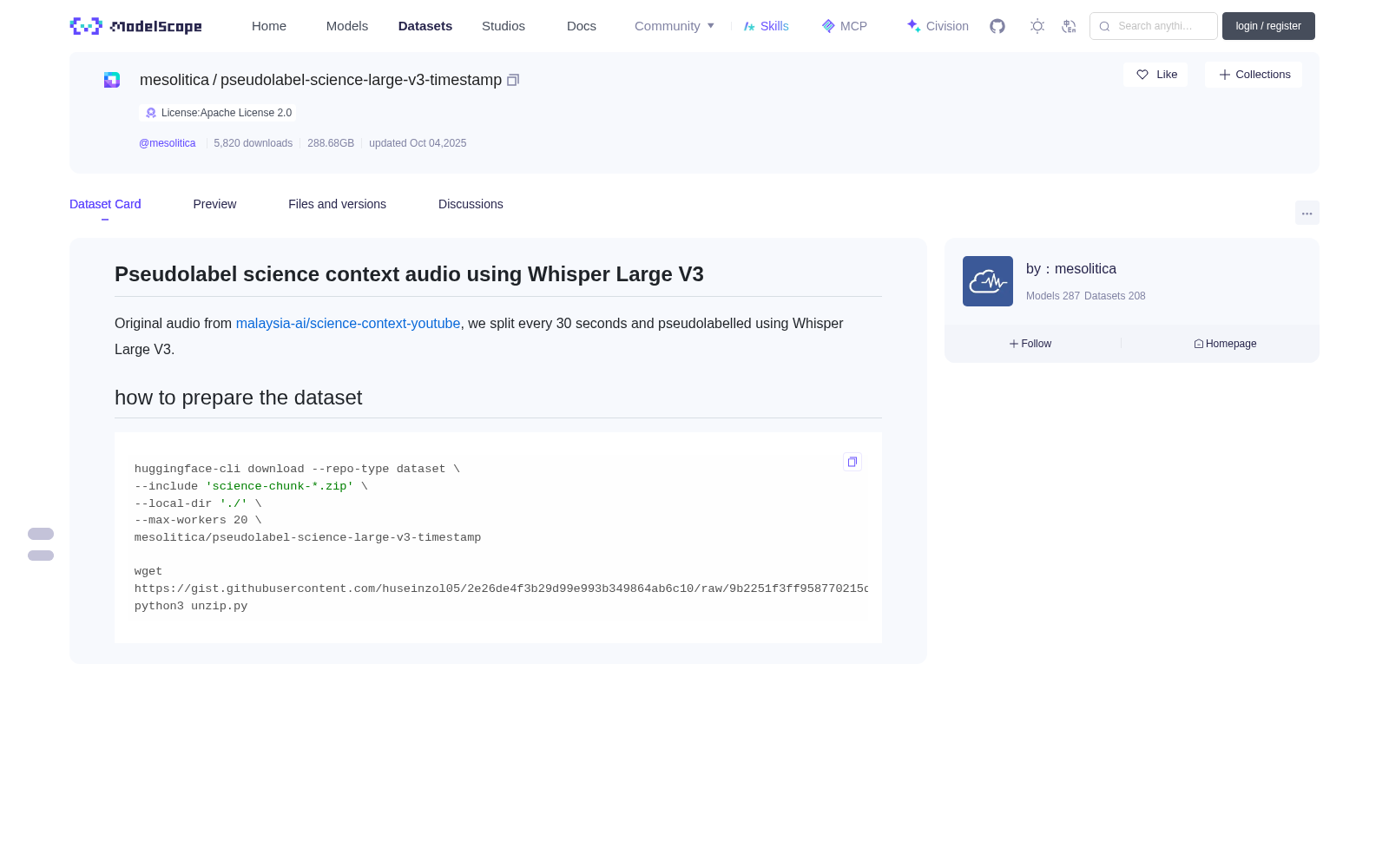
Task: Click the upper floating side widget pill
Action: tap(41, 534)
